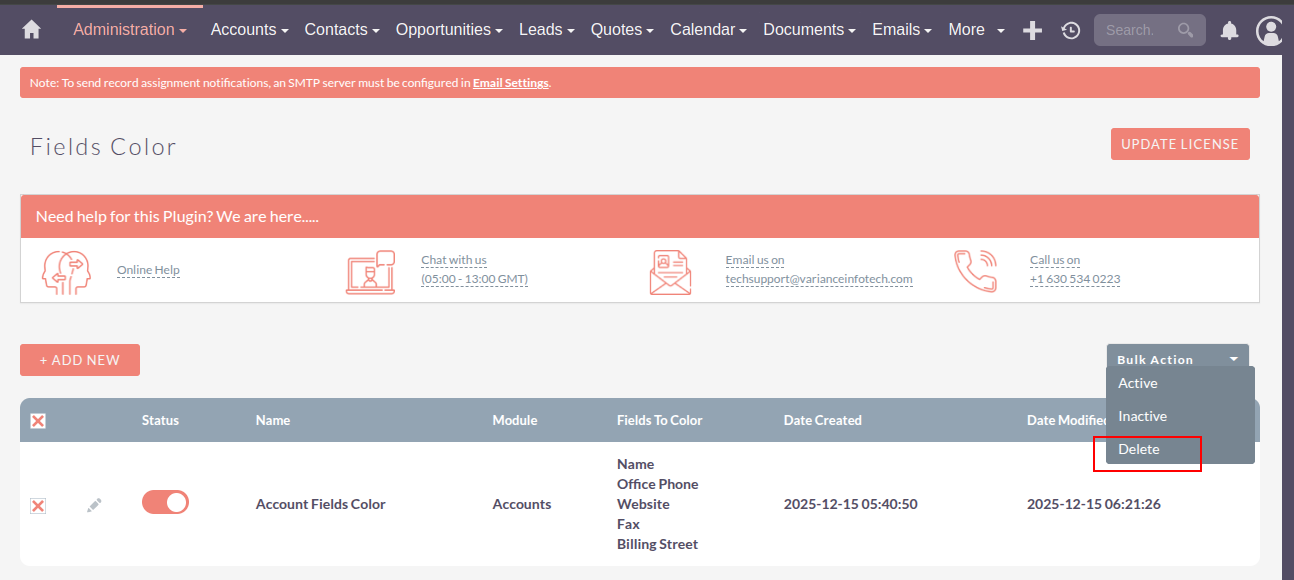Click the home icon in navbar
The height and width of the screenshot is (580, 1294).
(31, 30)
